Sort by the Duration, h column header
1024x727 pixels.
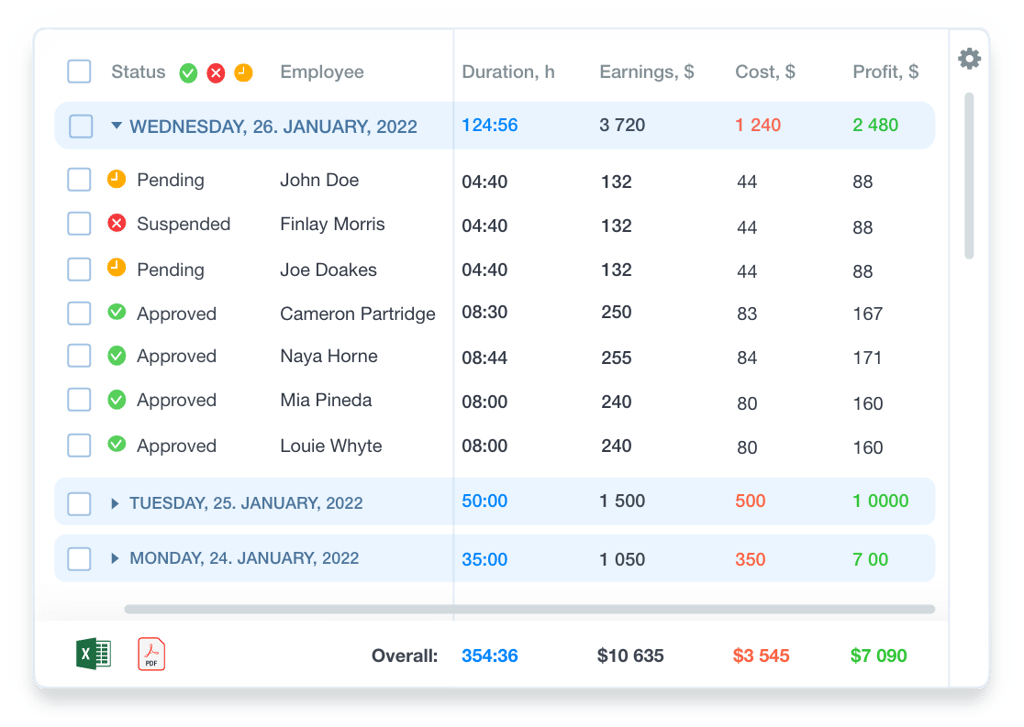[x=508, y=72]
